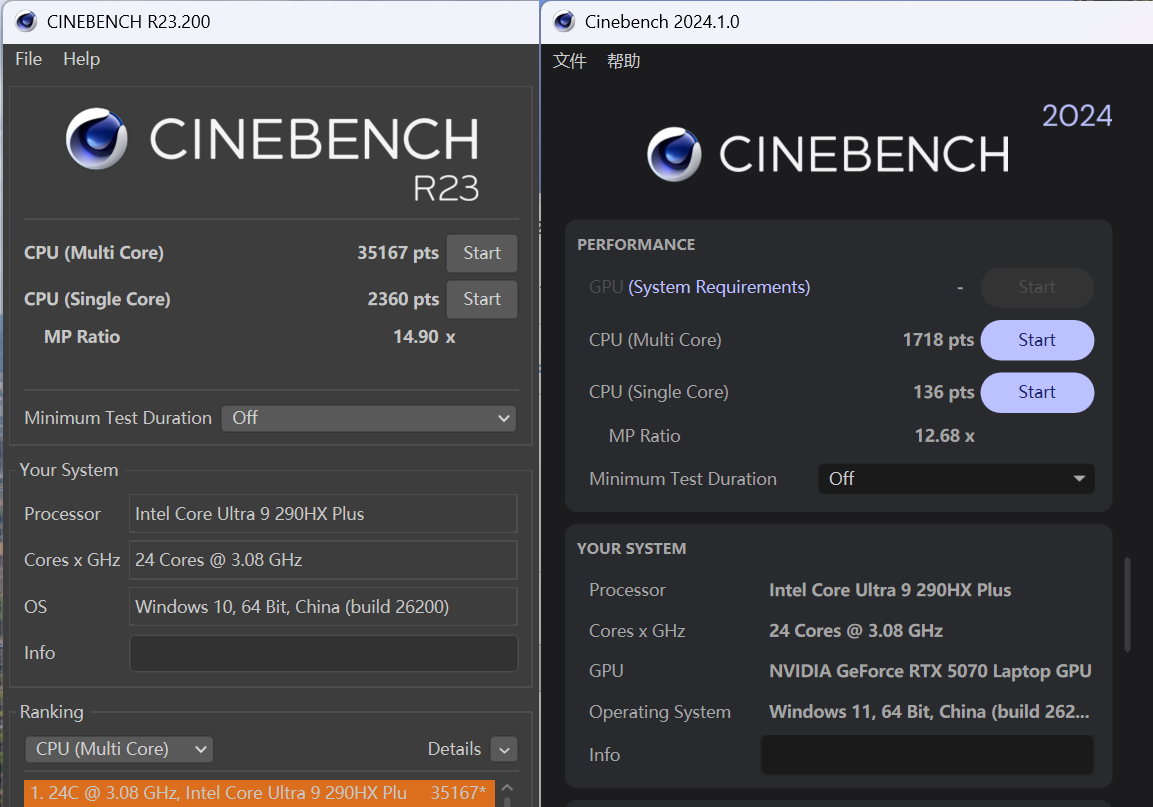This screenshot has width=1153, height=807.
Task: Click the 1718 pts score in Cinebench 2024
Action: pyautogui.click(x=938, y=340)
